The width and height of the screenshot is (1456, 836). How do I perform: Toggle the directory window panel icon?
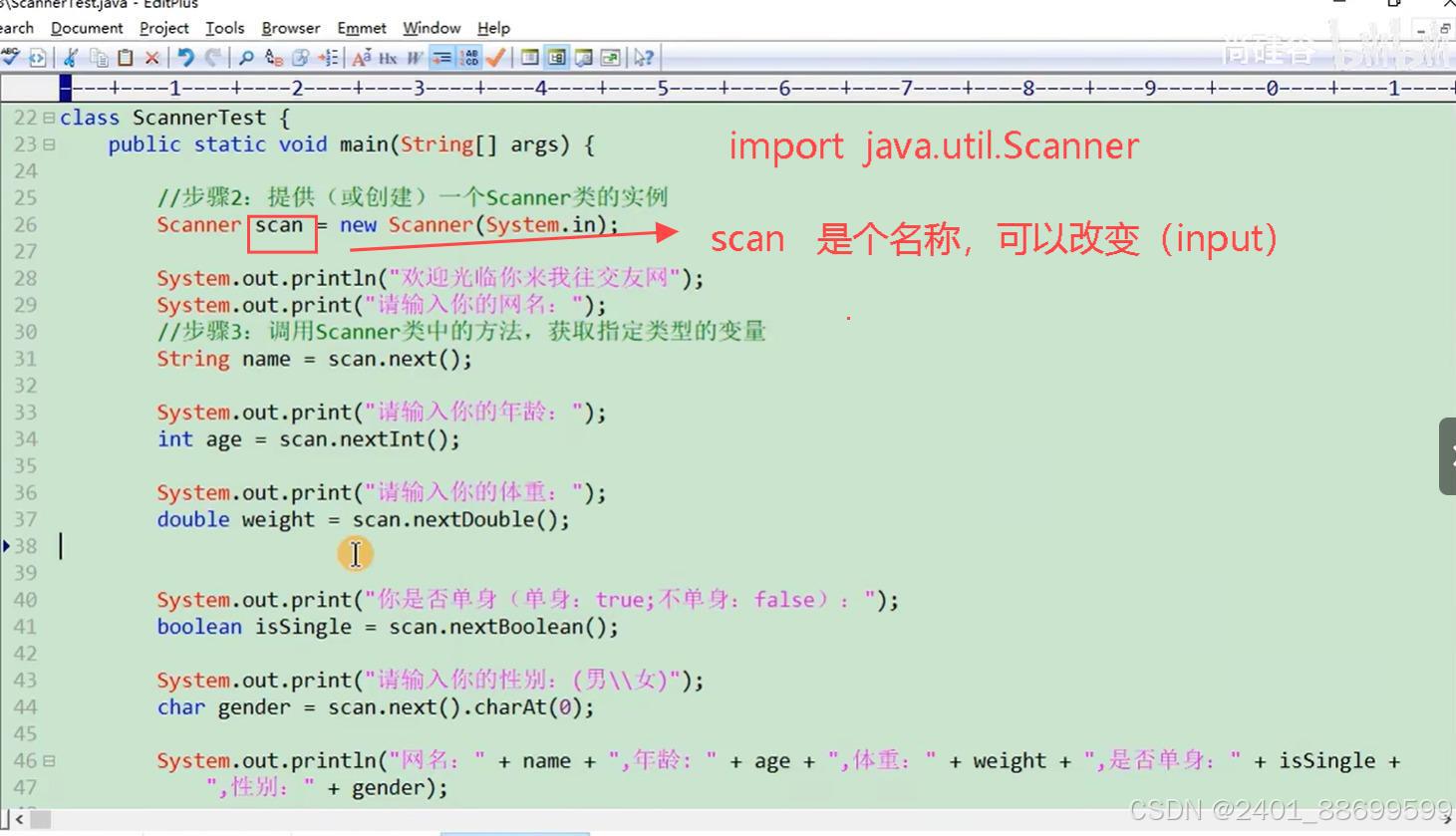click(529, 58)
